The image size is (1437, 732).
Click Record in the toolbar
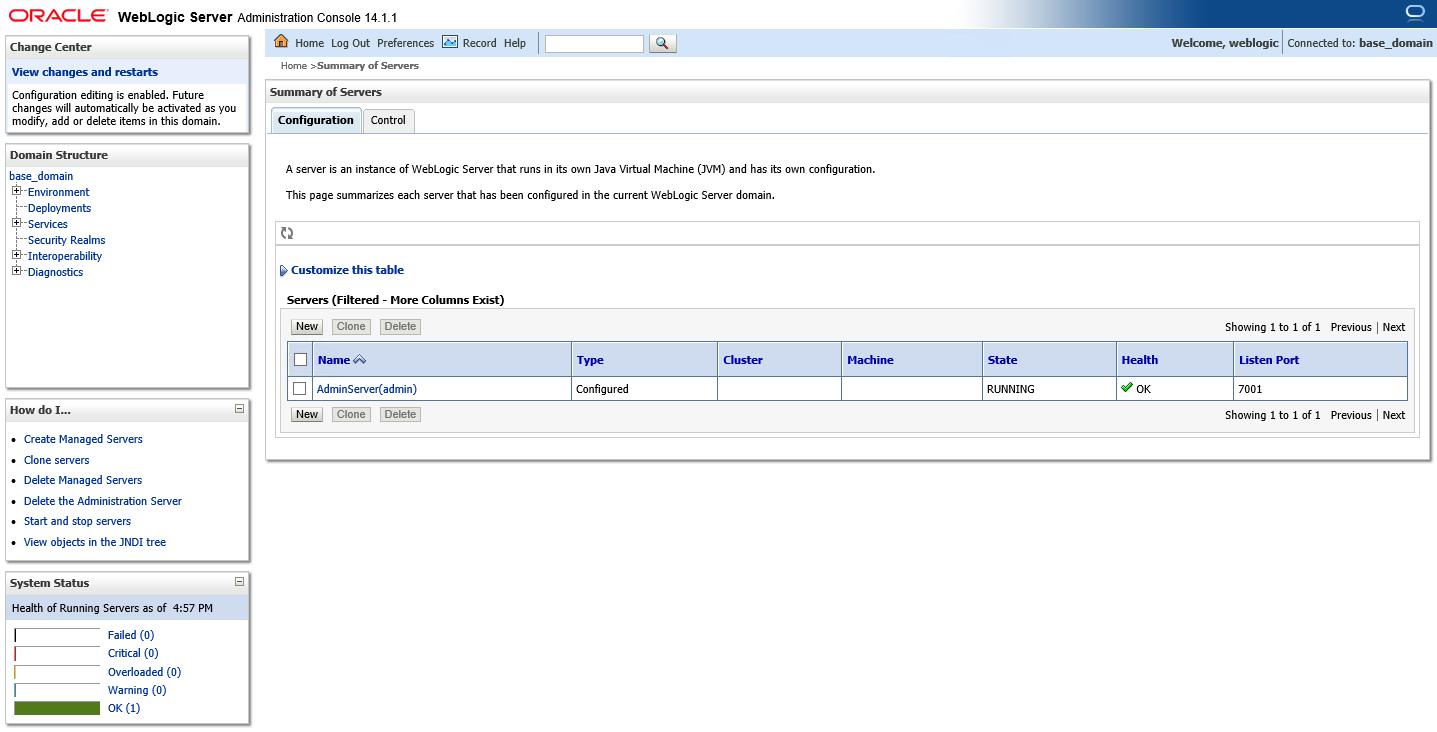479,43
